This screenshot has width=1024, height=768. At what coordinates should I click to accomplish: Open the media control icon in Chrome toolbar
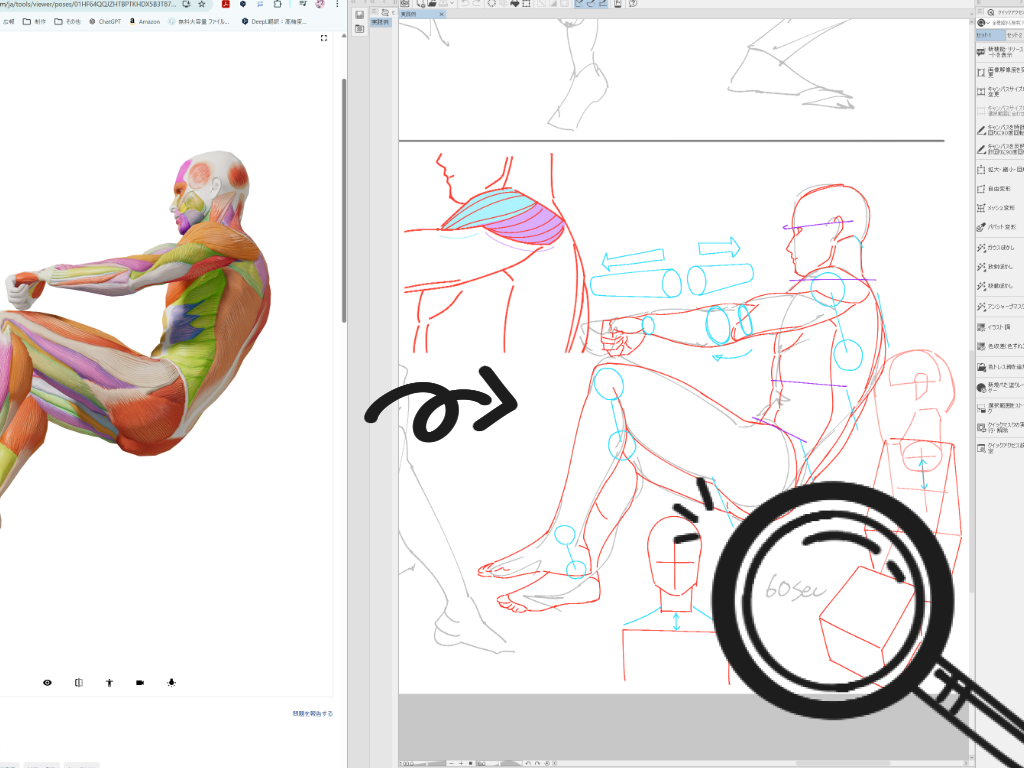pyautogui.click(x=302, y=4)
